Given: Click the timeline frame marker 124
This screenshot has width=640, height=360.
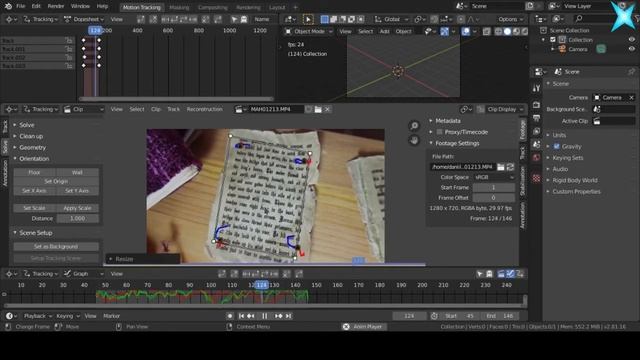Looking at the screenshot, I should 262,285.
